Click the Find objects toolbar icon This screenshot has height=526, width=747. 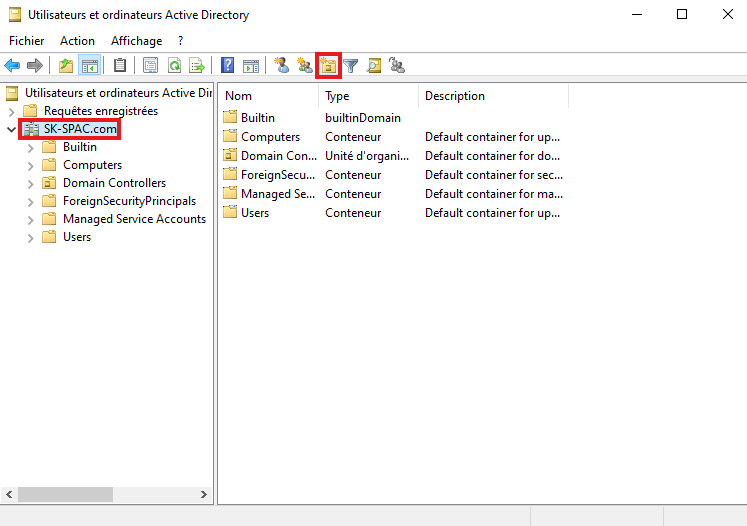click(374, 66)
